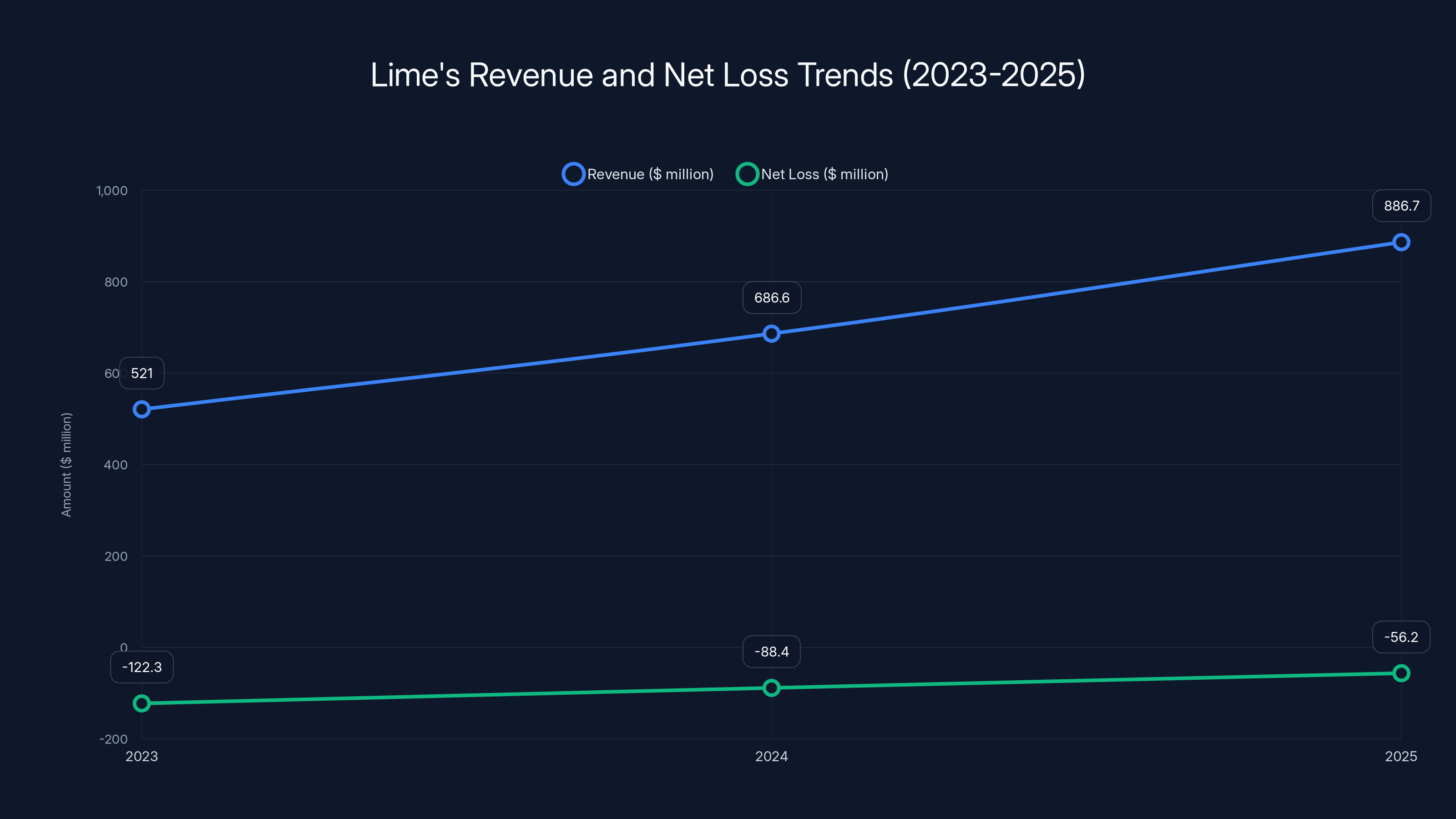This screenshot has width=1456, height=819.
Task: Click the 521 data label
Action: (x=142, y=373)
